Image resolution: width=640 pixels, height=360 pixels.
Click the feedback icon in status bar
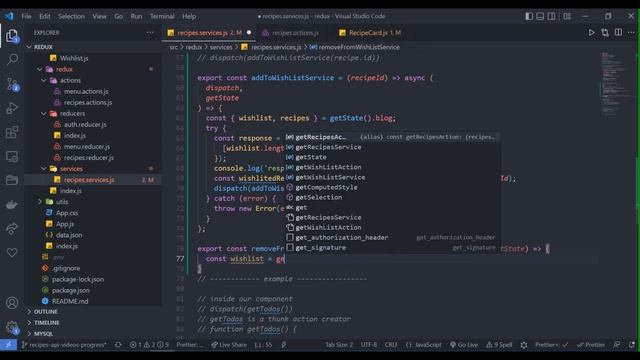617,345
